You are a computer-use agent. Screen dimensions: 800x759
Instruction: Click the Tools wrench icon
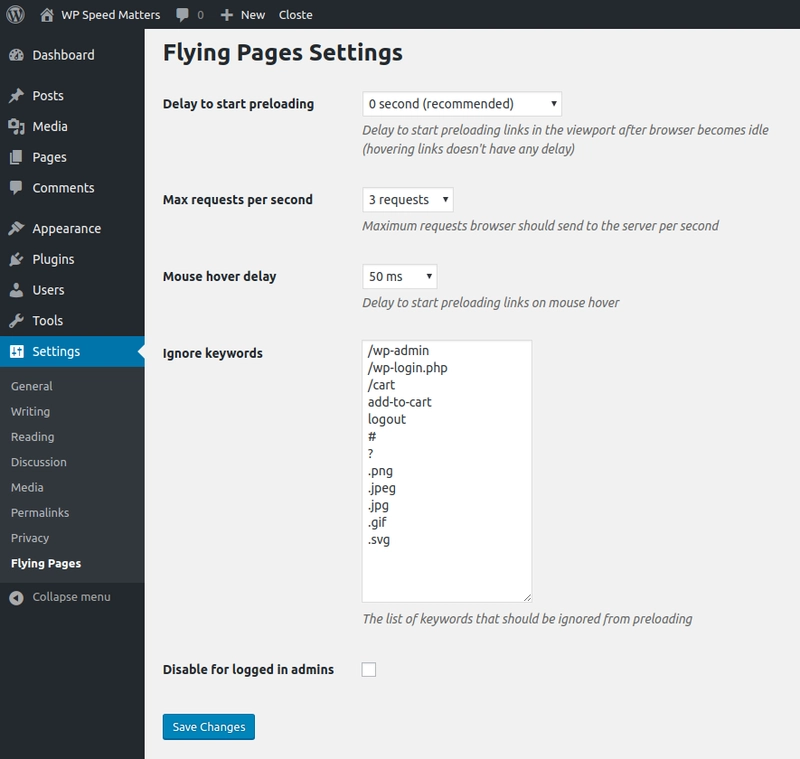coord(16,320)
